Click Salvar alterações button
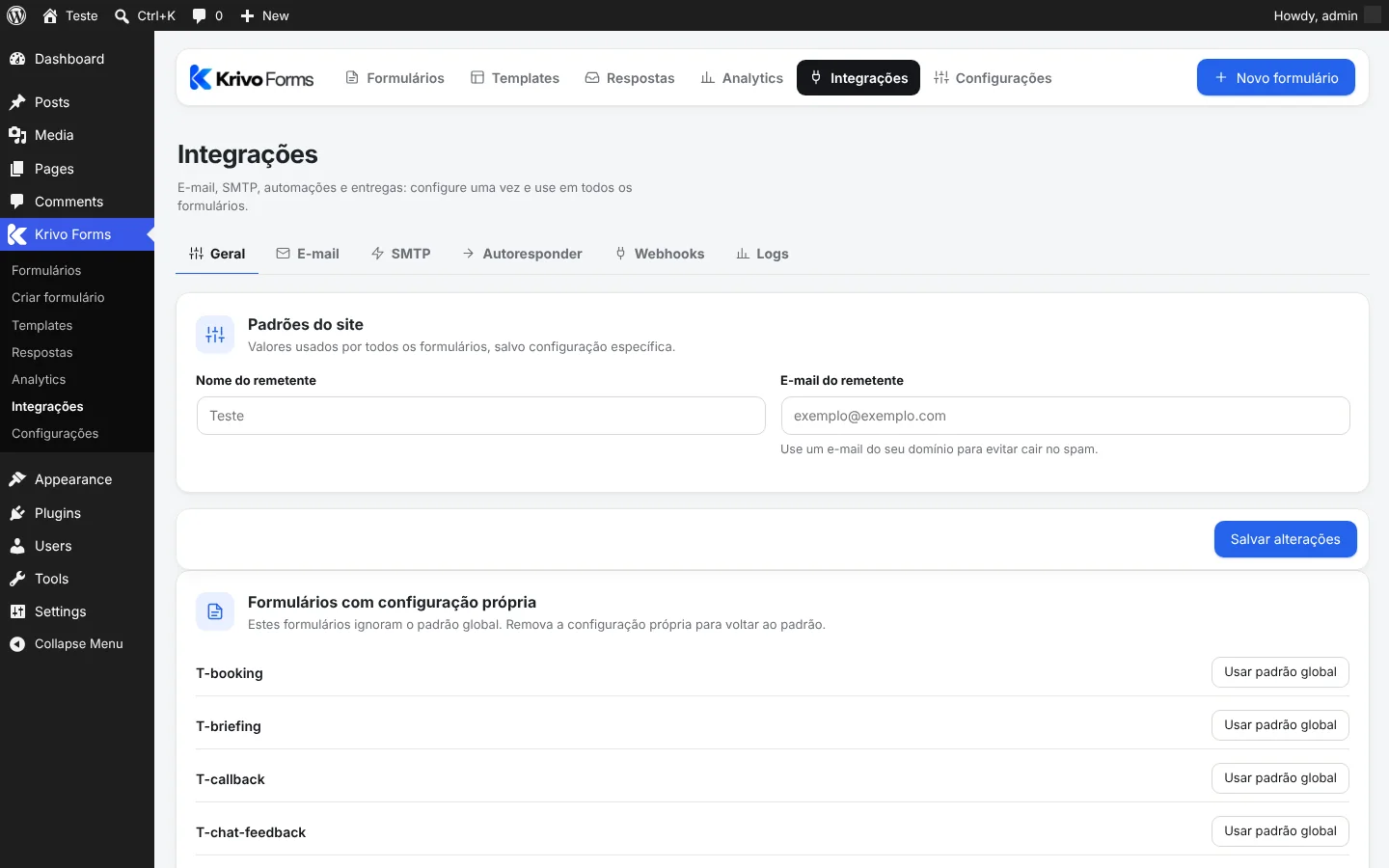 [x=1286, y=539]
